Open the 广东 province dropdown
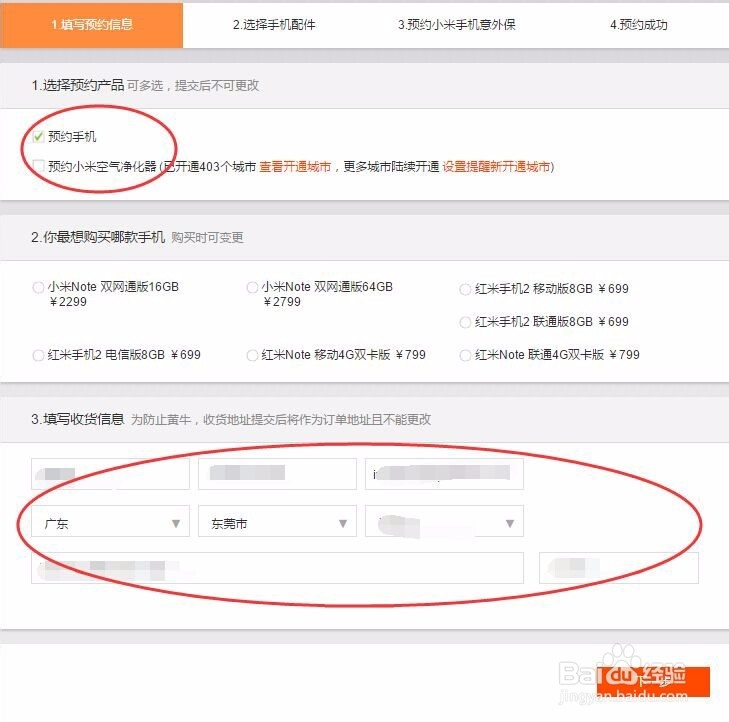729x722 pixels. tap(110, 521)
